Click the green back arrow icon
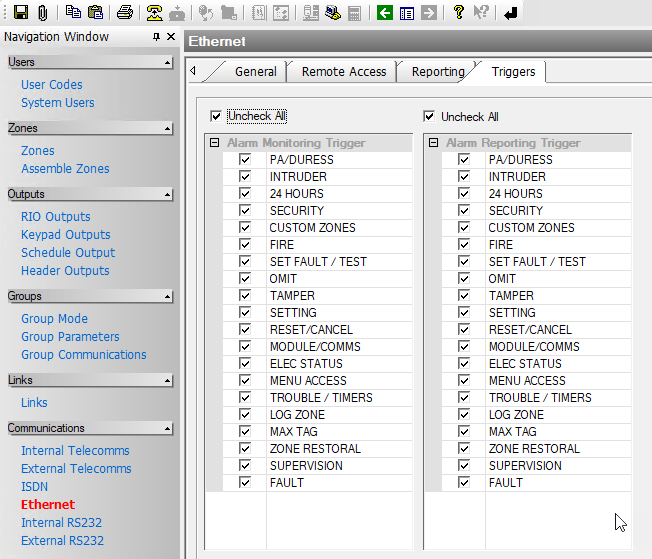652x559 pixels. pyautogui.click(x=385, y=12)
